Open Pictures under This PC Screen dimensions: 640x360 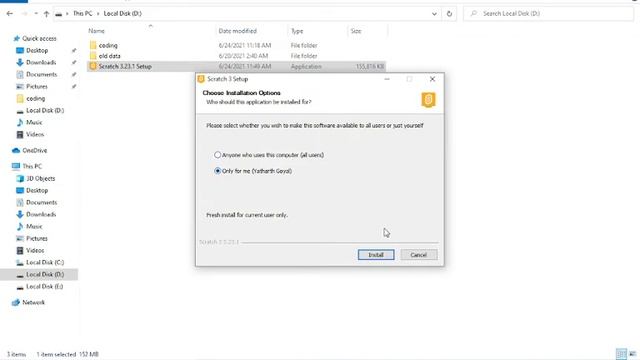37,238
